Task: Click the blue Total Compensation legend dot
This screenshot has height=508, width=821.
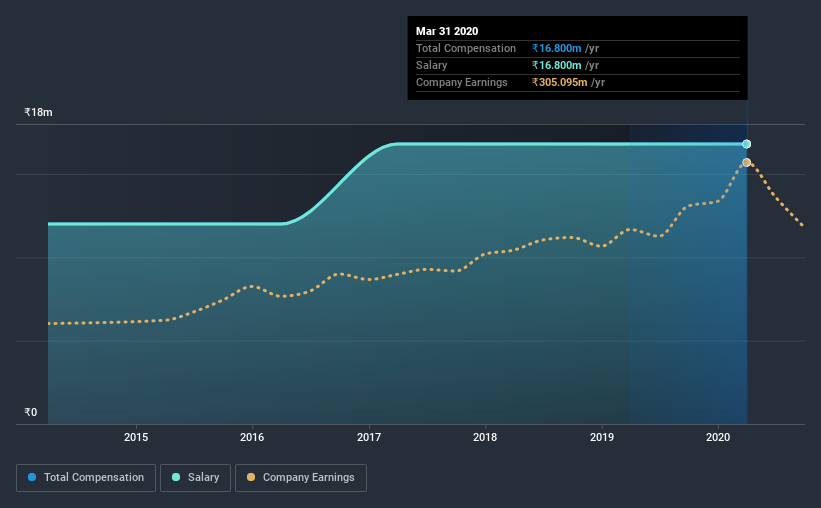Action: [32, 477]
